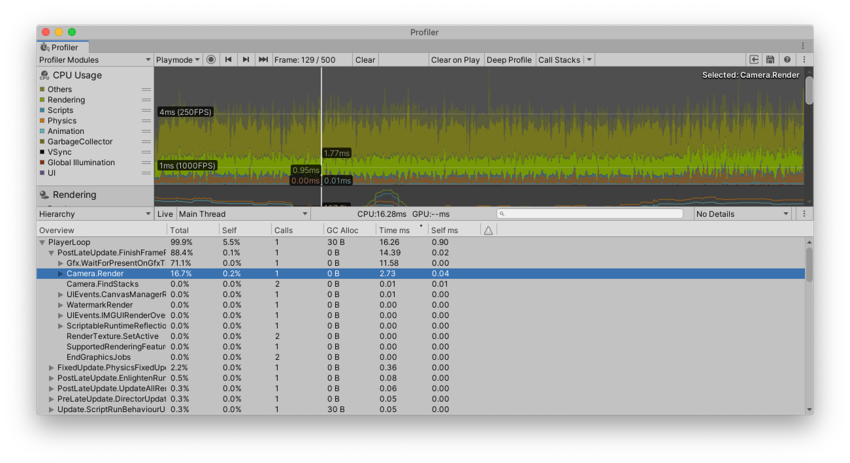Click in the hierarchy search field
Image resolution: width=850 pixels, height=463 pixels.
[x=590, y=214]
